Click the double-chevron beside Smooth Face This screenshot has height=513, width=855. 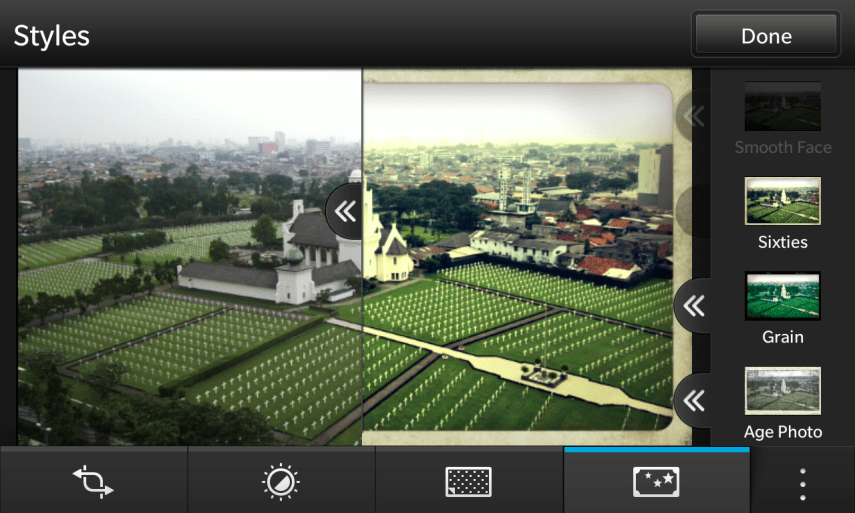click(x=693, y=117)
